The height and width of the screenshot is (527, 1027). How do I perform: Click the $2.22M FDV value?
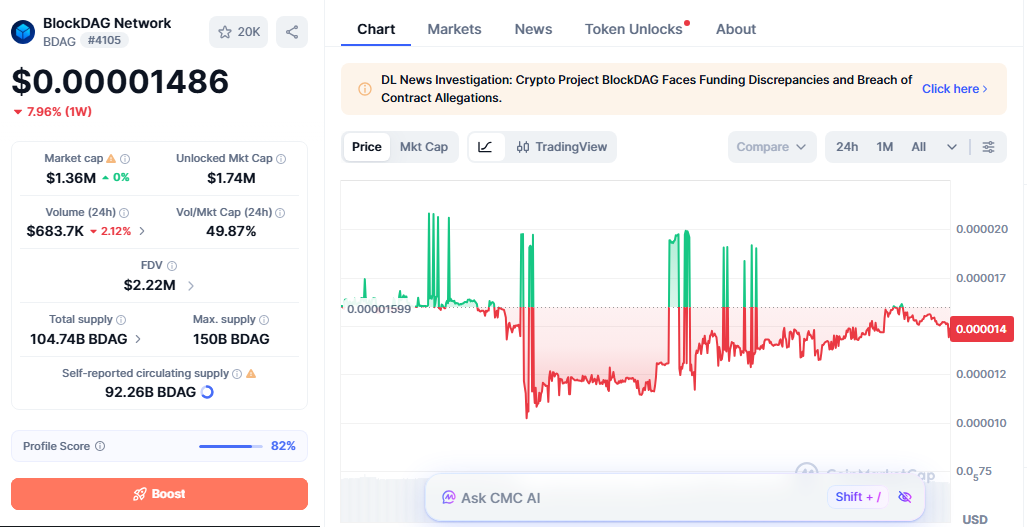coord(149,285)
